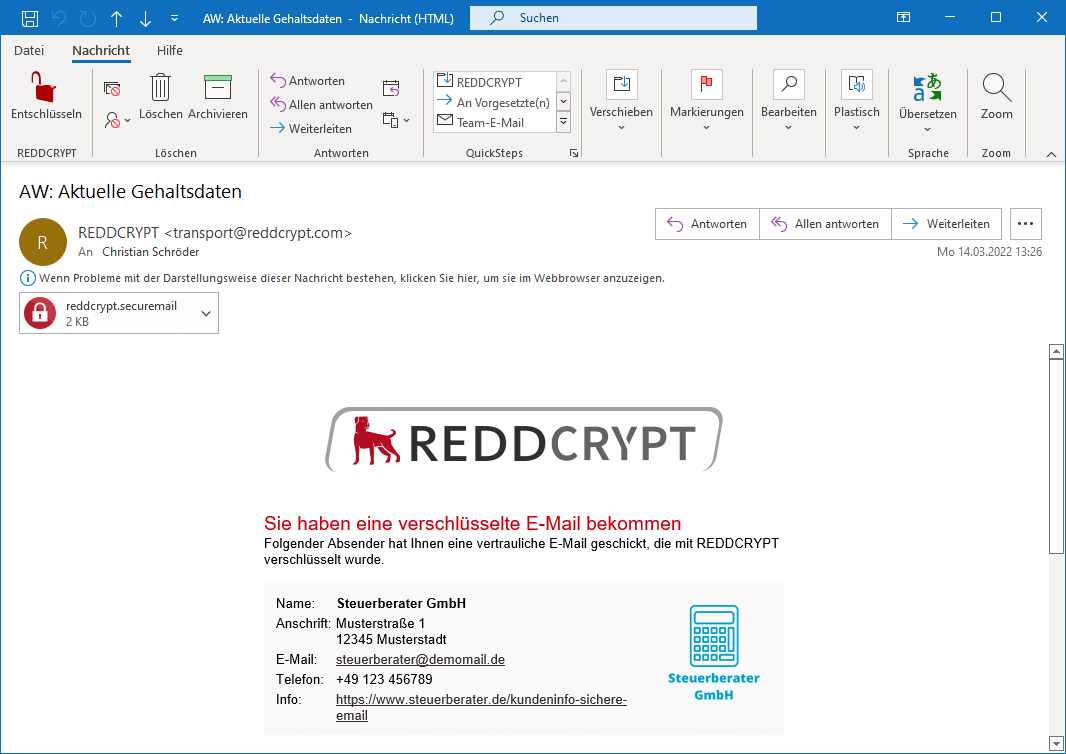Open the Bearbeiten menu
Image resolution: width=1066 pixels, height=754 pixels.
789,101
